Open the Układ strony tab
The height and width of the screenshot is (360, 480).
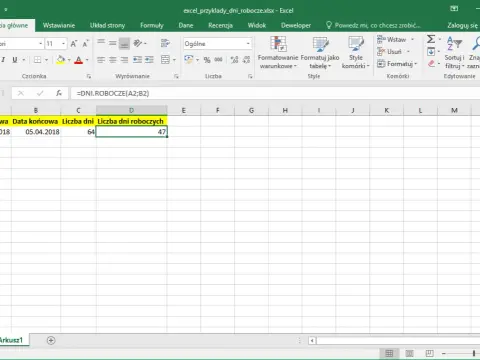pos(107,25)
